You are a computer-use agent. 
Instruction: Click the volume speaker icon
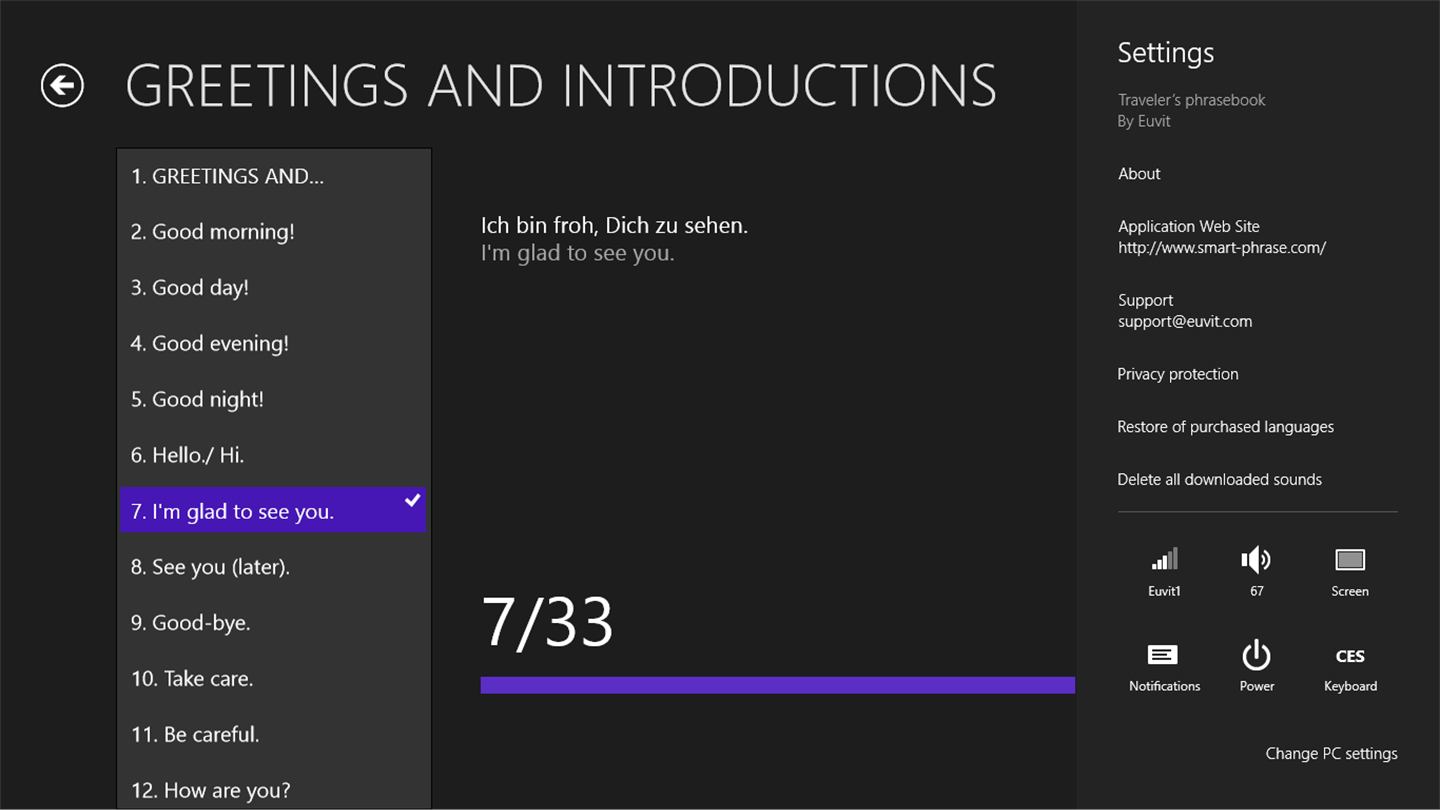(x=1256, y=560)
